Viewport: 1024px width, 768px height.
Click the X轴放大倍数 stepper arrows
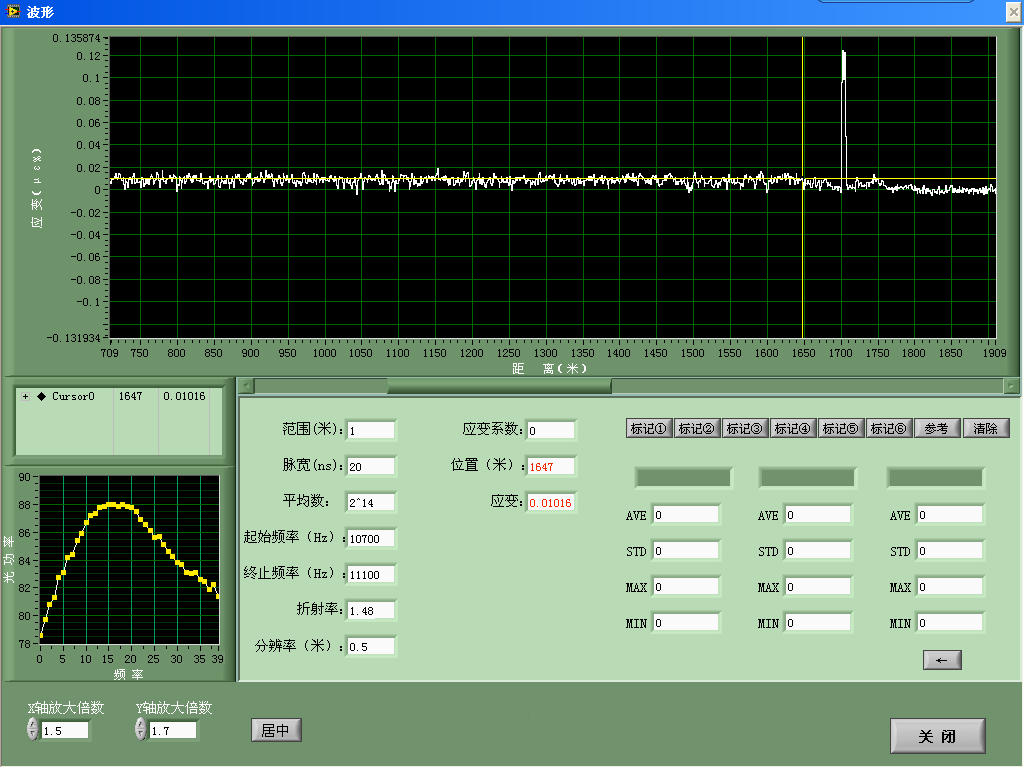[x=33, y=729]
